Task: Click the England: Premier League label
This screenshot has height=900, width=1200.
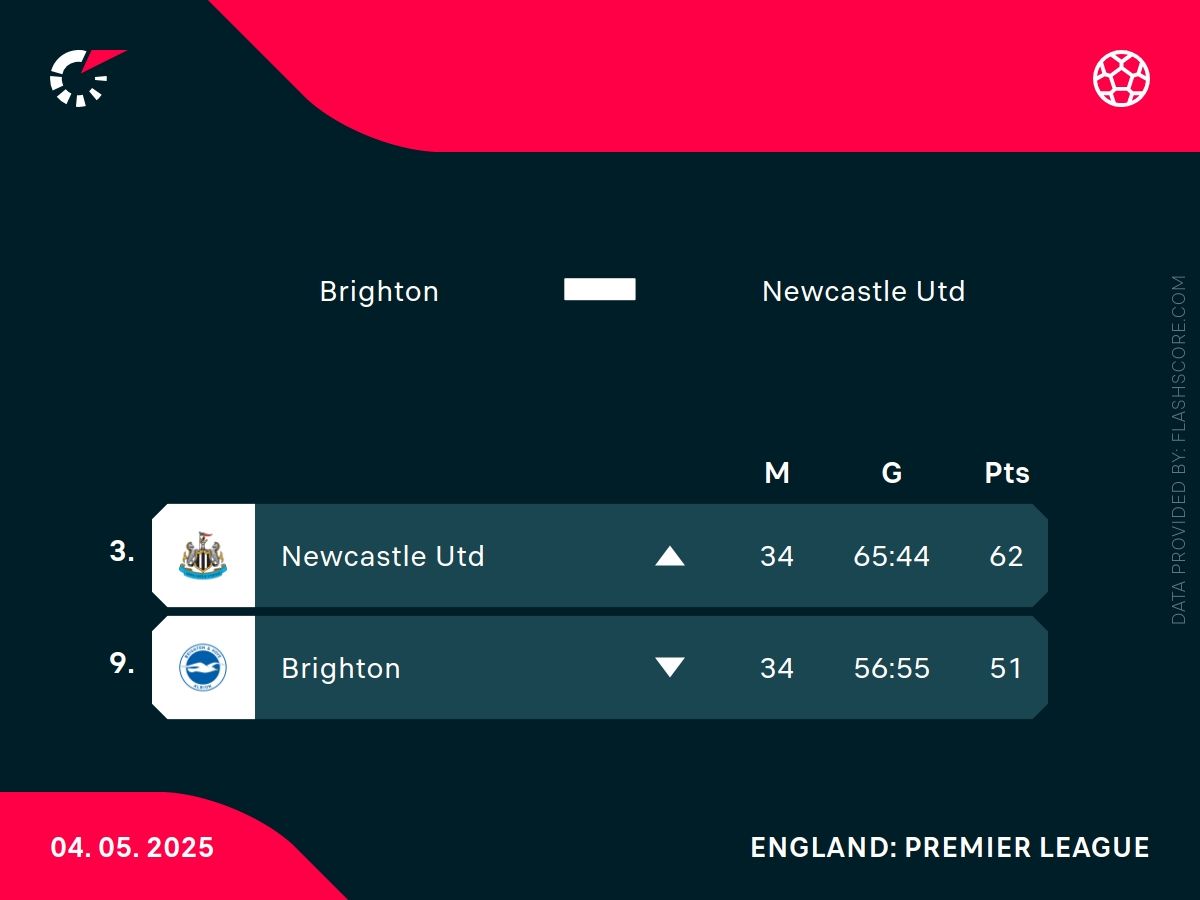Action: 950,848
